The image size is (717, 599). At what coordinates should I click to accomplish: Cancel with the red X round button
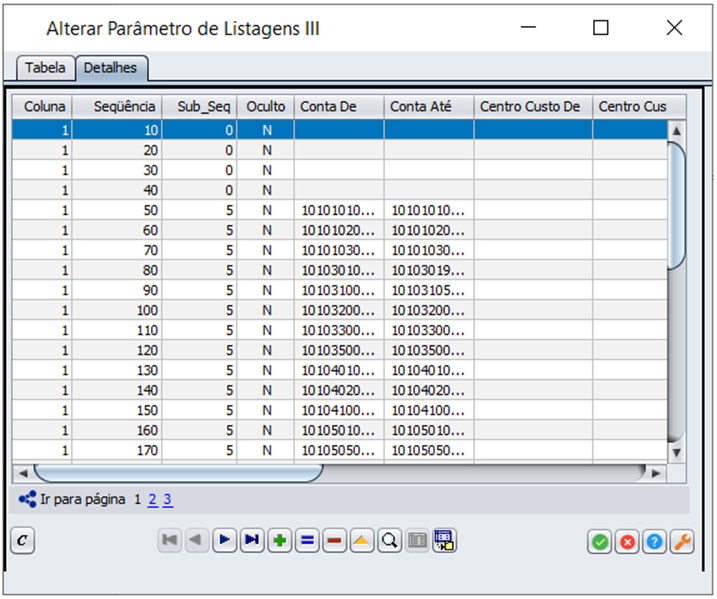pos(627,541)
